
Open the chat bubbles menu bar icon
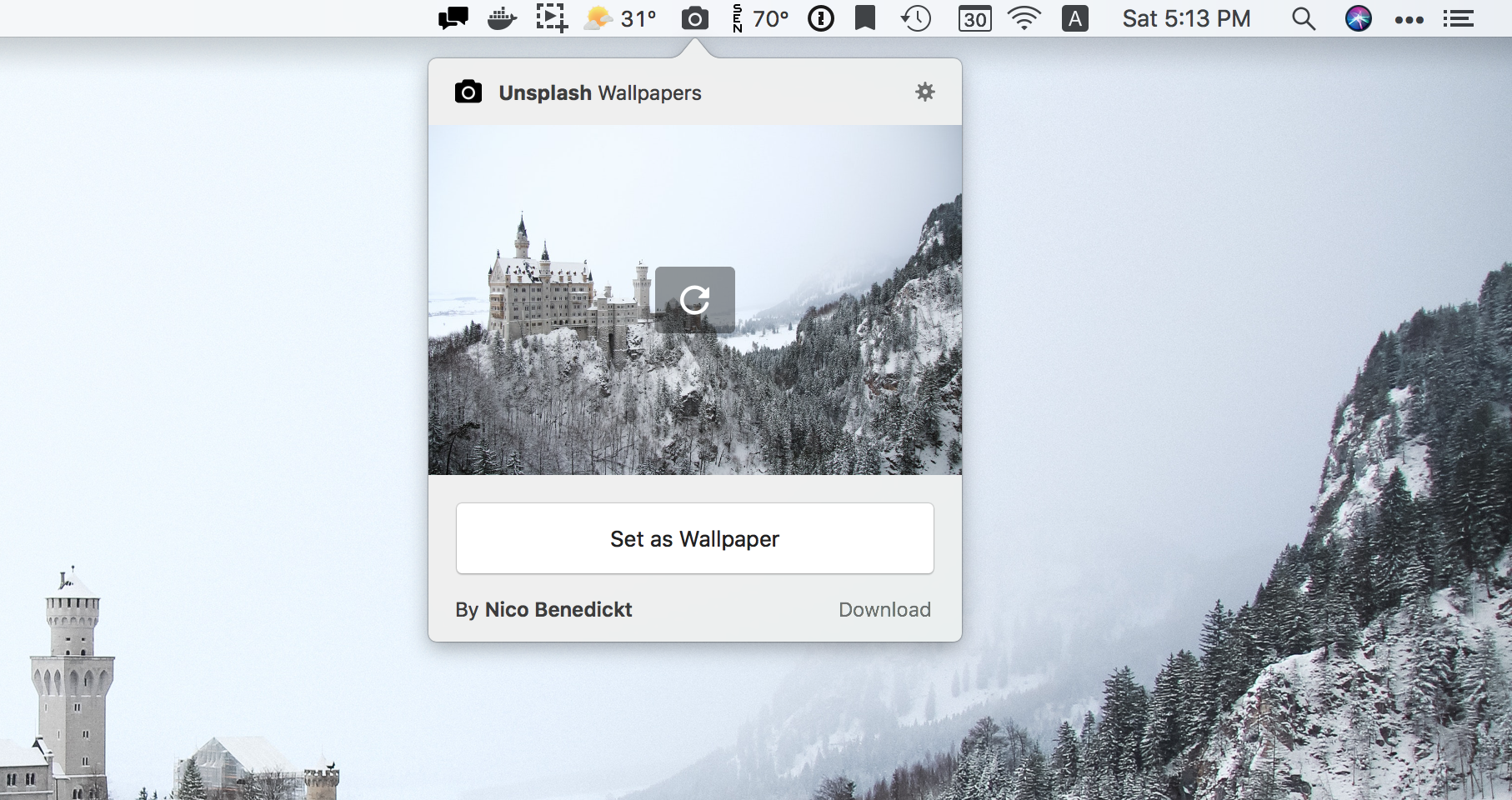453,18
